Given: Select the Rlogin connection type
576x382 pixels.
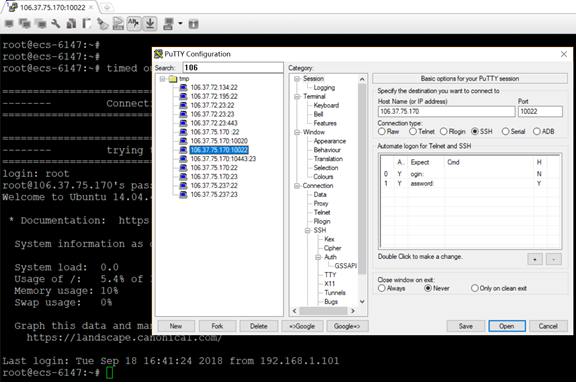Looking at the screenshot, I should tap(444, 131).
